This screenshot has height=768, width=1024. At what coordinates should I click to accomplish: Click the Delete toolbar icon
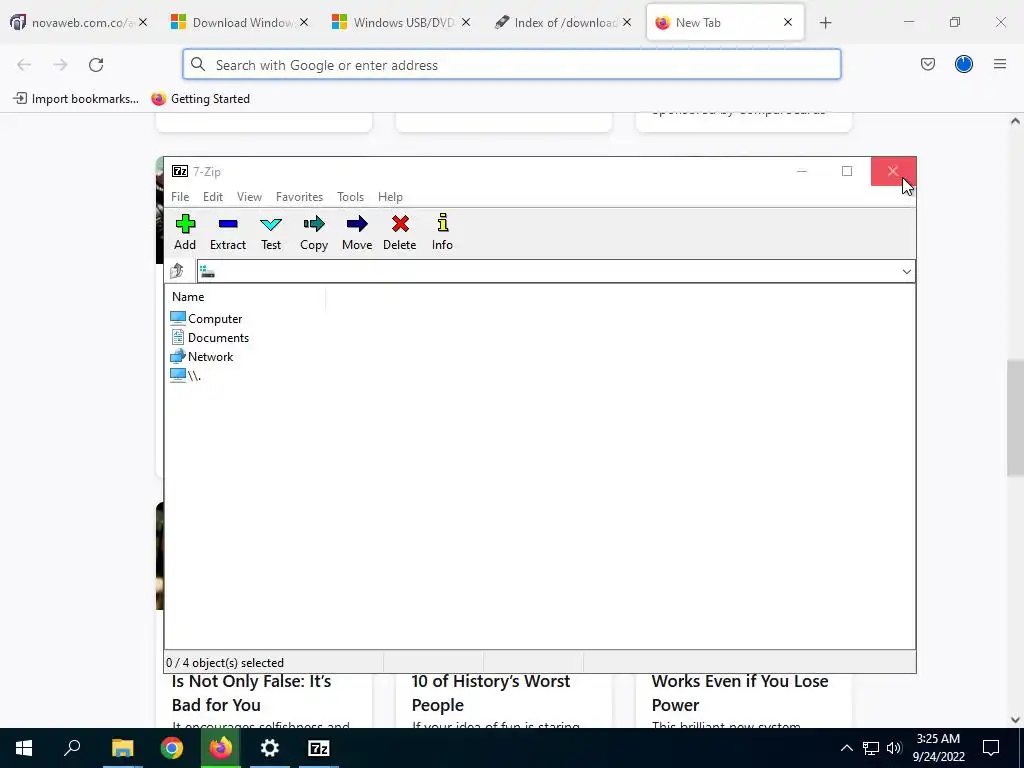click(400, 232)
